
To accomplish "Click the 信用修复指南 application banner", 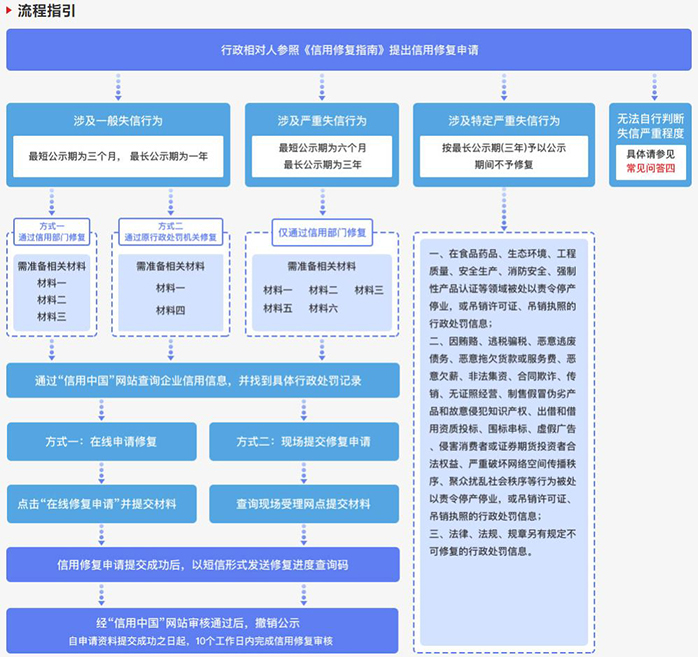I will click(349, 50).
